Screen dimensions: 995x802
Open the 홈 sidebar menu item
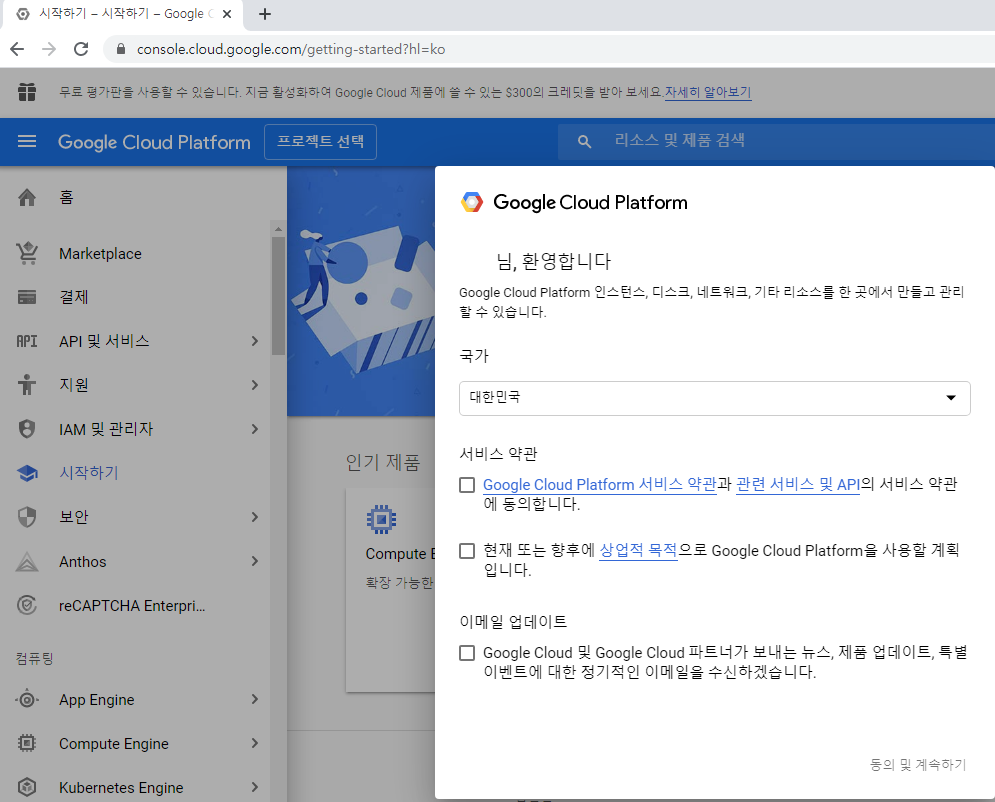pyautogui.click(x=135, y=197)
